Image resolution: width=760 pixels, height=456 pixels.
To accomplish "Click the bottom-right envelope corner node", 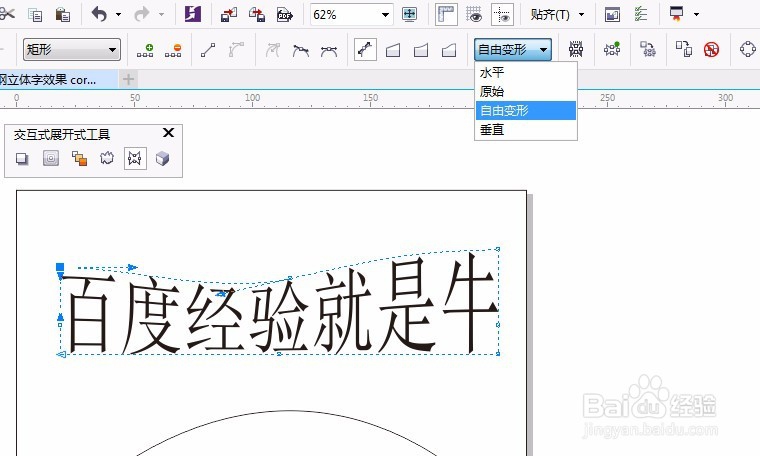I will click(498, 354).
